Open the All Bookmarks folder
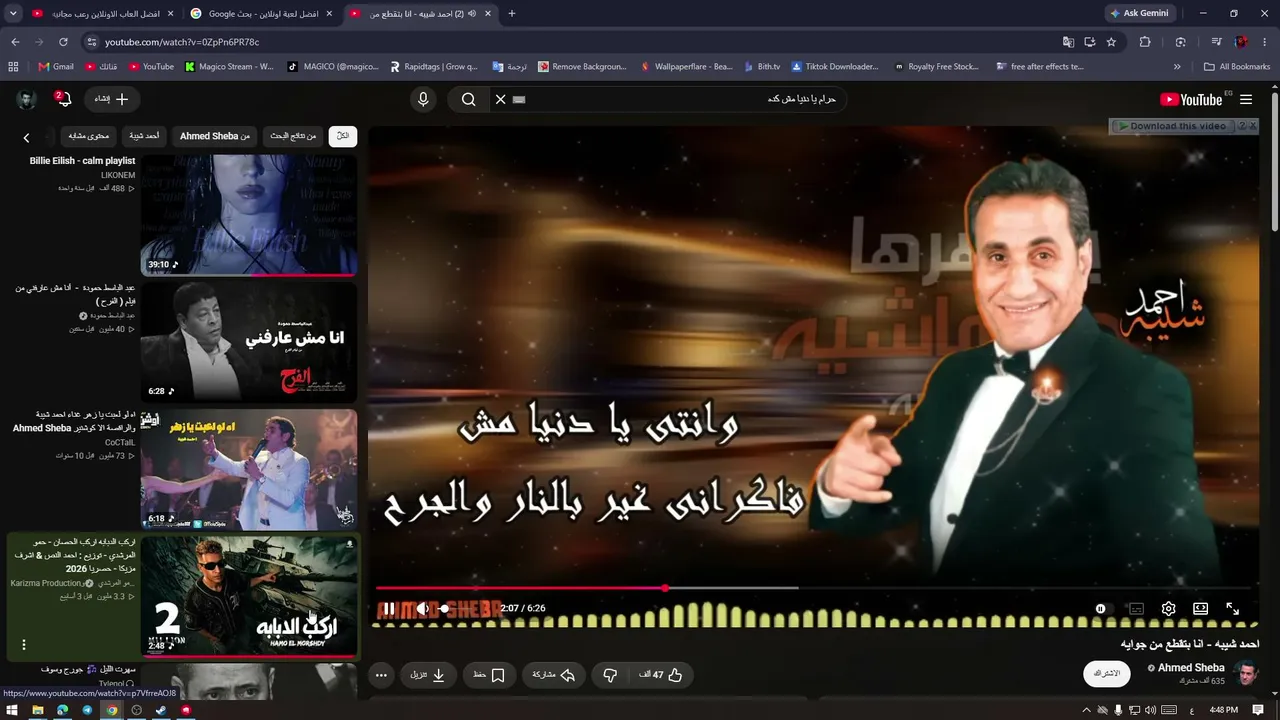Viewport: 1280px width, 720px height. click(x=1237, y=67)
